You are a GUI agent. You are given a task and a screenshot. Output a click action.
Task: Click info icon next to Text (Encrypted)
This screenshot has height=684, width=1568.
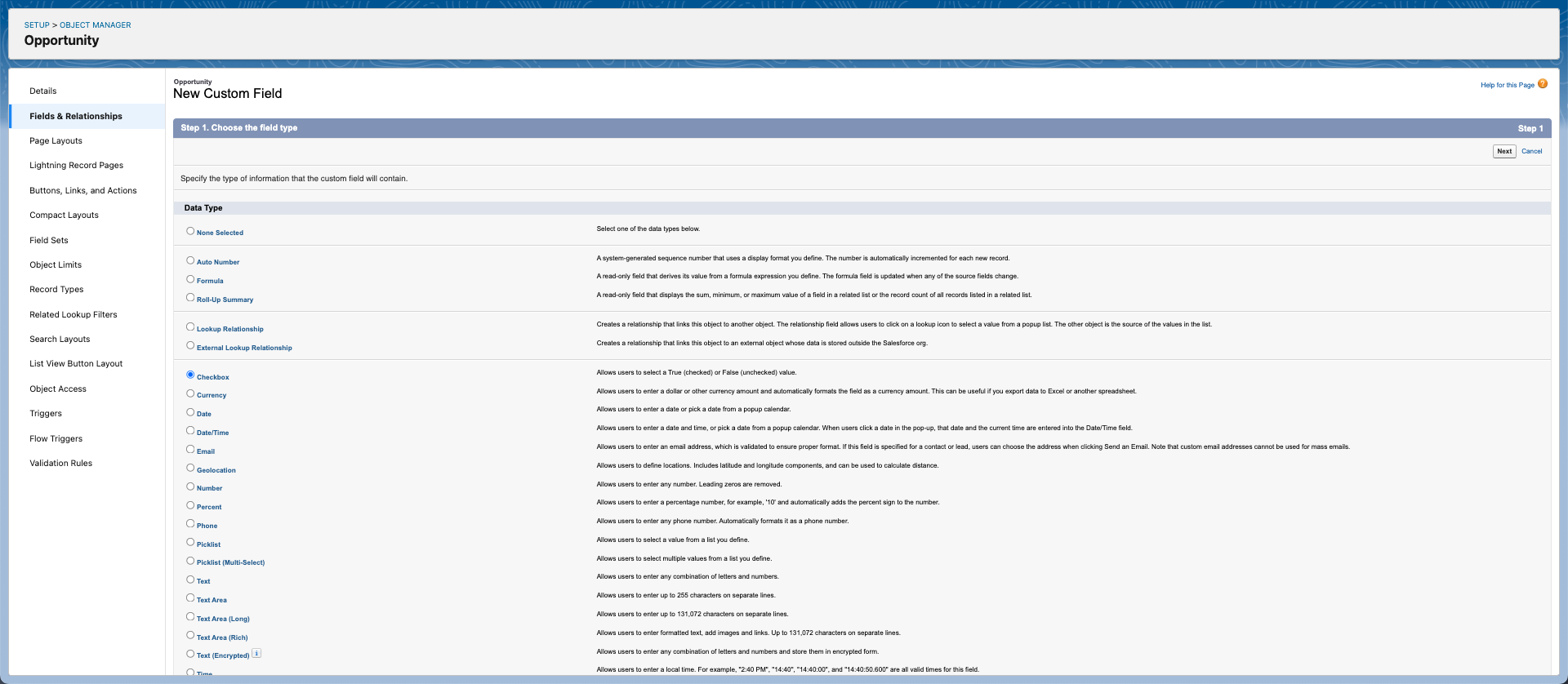pos(256,653)
